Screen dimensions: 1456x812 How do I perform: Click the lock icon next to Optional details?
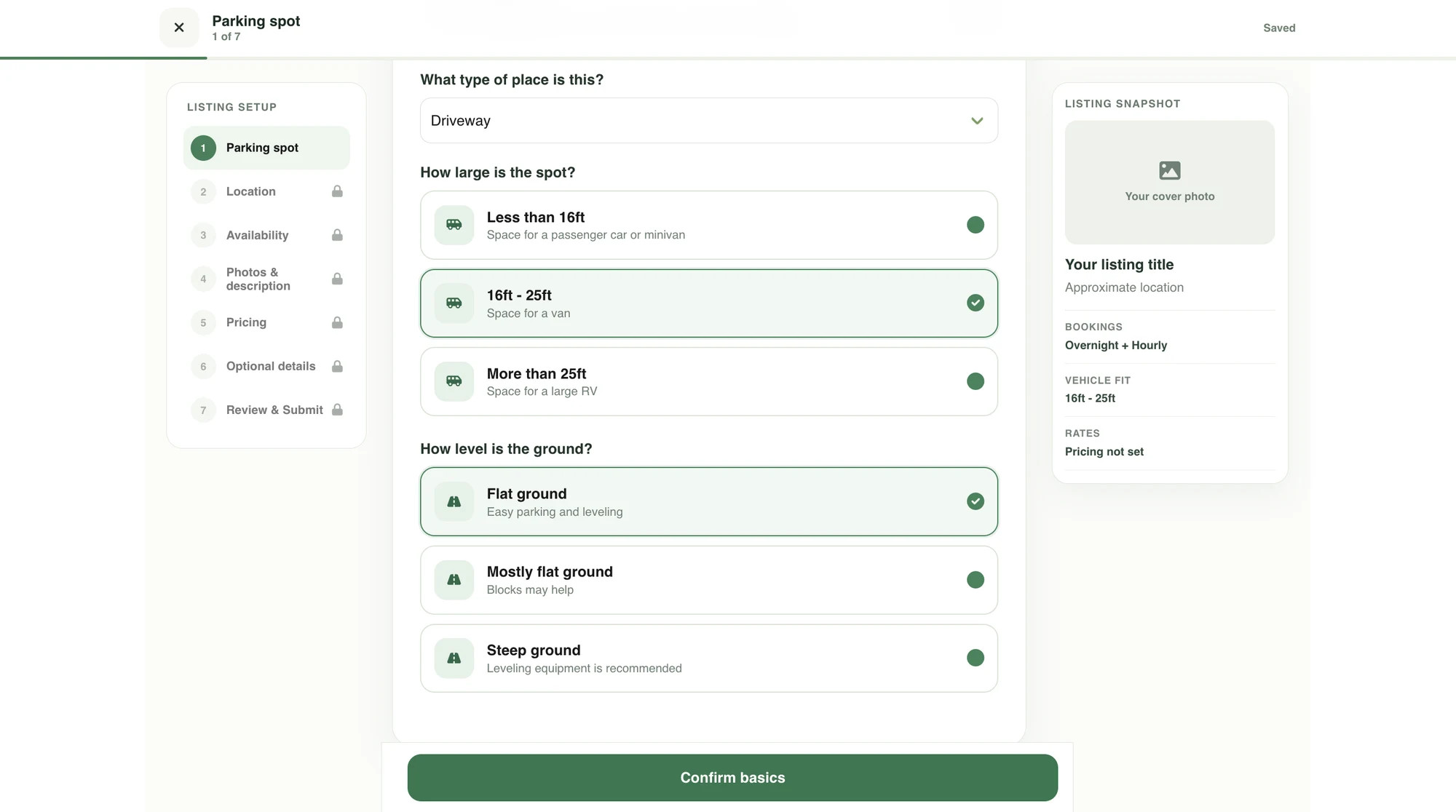337,366
